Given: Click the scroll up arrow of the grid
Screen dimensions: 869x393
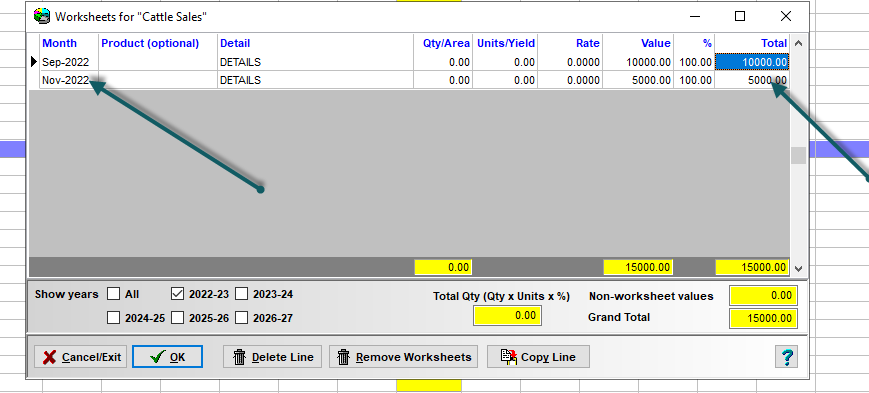Looking at the screenshot, I should (798, 43).
